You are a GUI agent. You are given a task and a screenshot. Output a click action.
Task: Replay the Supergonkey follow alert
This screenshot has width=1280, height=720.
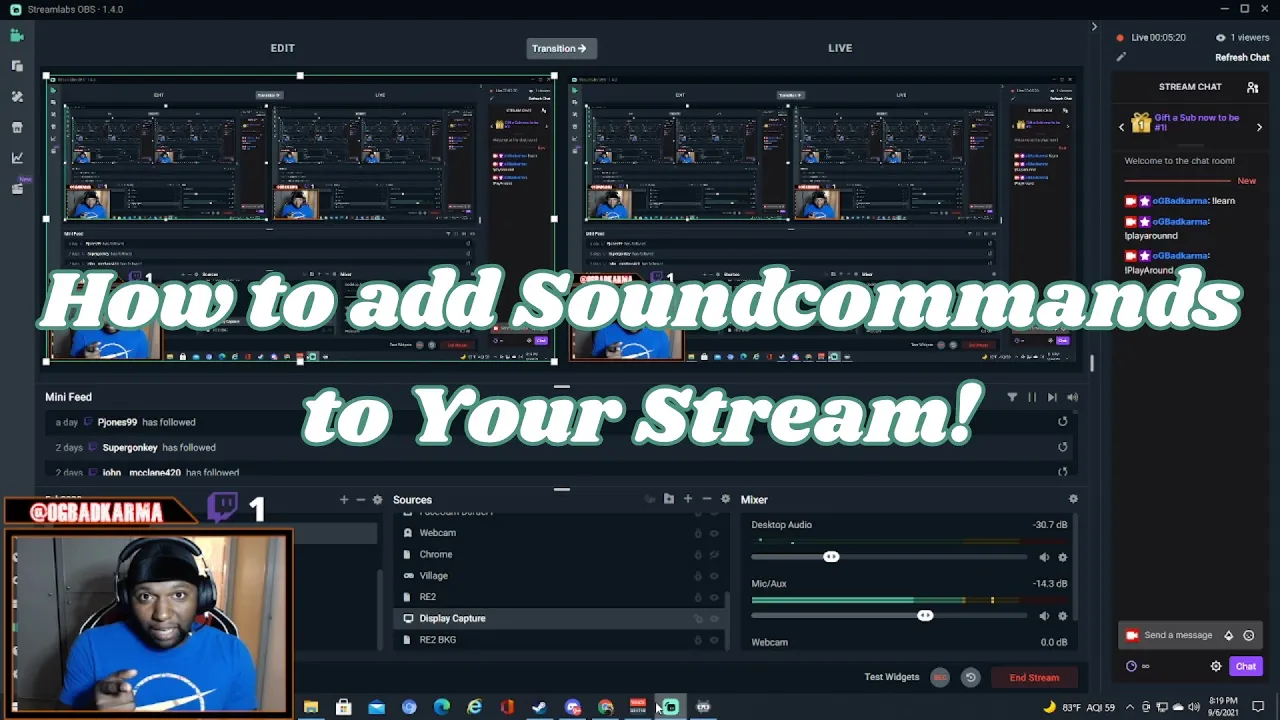click(x=1063, y=447)
